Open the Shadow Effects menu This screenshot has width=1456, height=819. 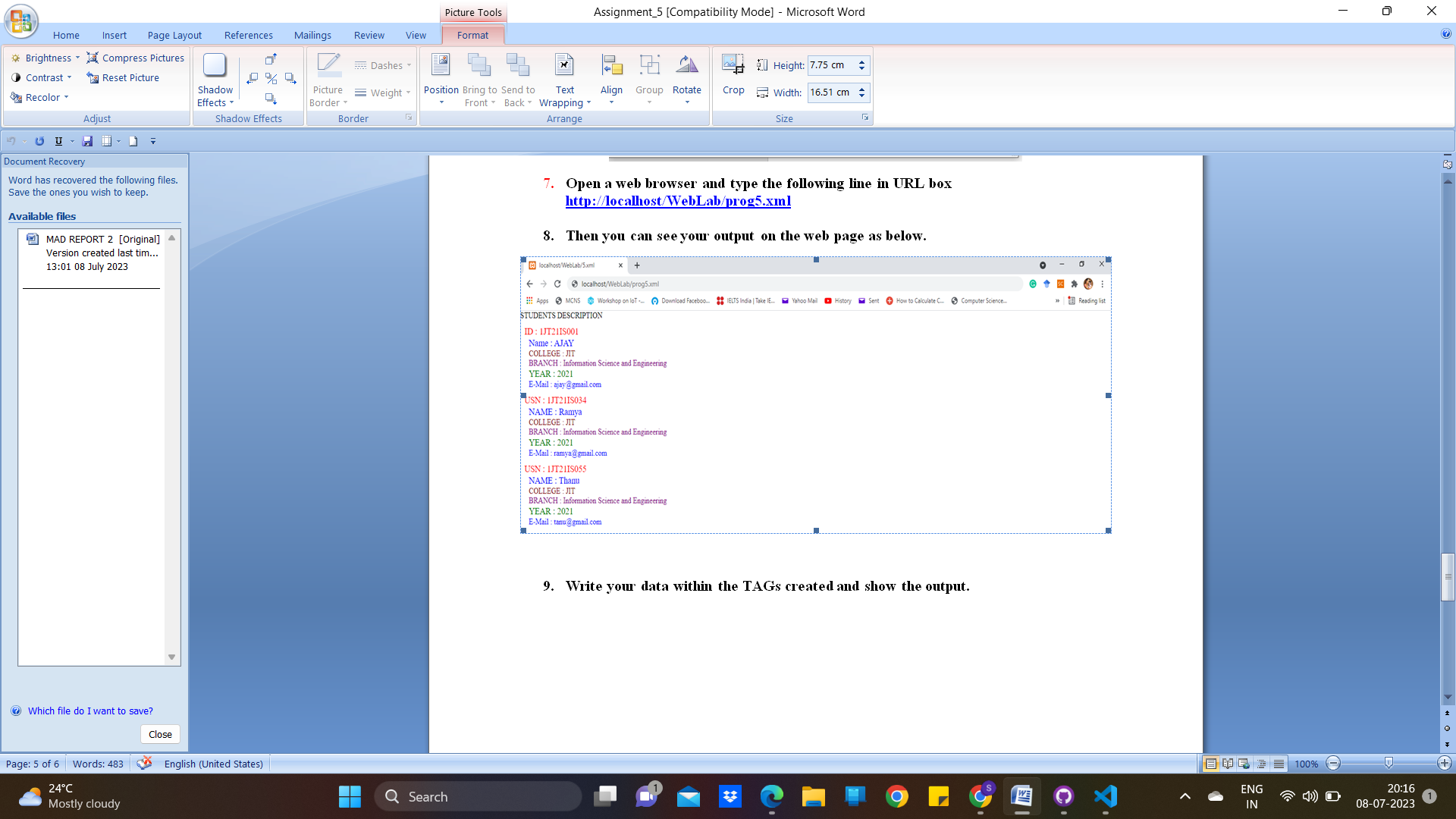coord(215,80)
